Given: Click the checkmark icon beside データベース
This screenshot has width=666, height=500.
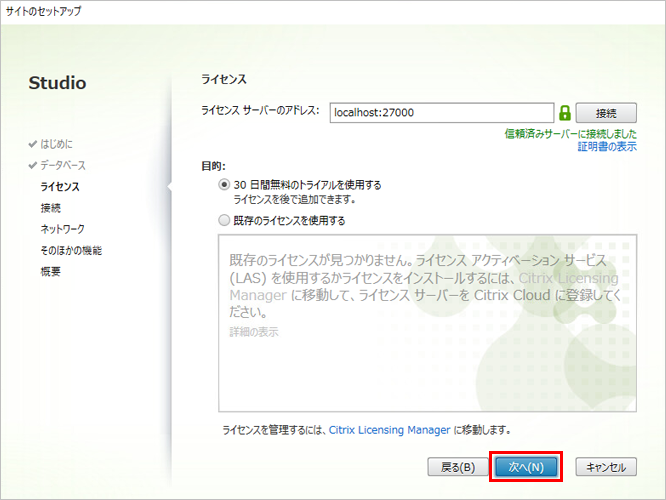Looking at the screenshot, I should tap(33, 165).
